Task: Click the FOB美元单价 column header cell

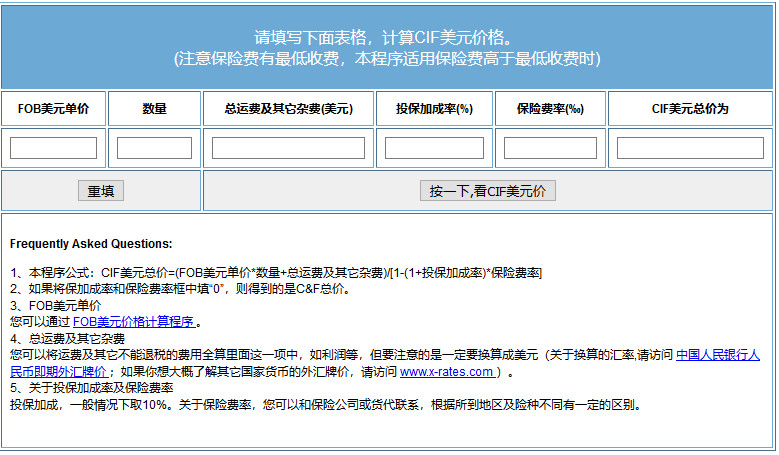Action: click(x=54, y=109)
